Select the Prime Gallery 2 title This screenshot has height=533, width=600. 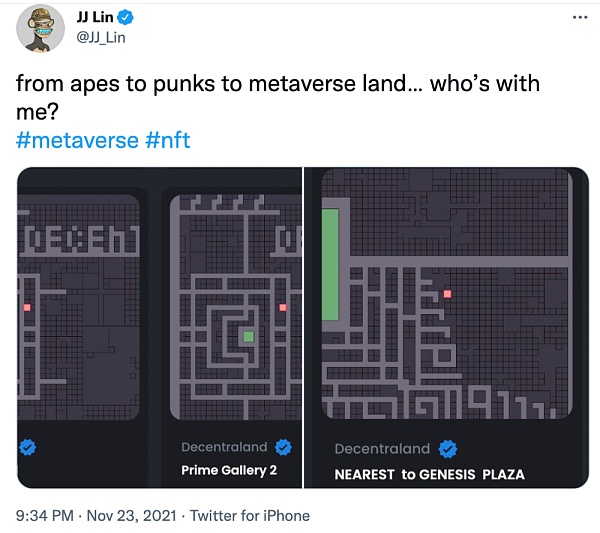point(229,469)
